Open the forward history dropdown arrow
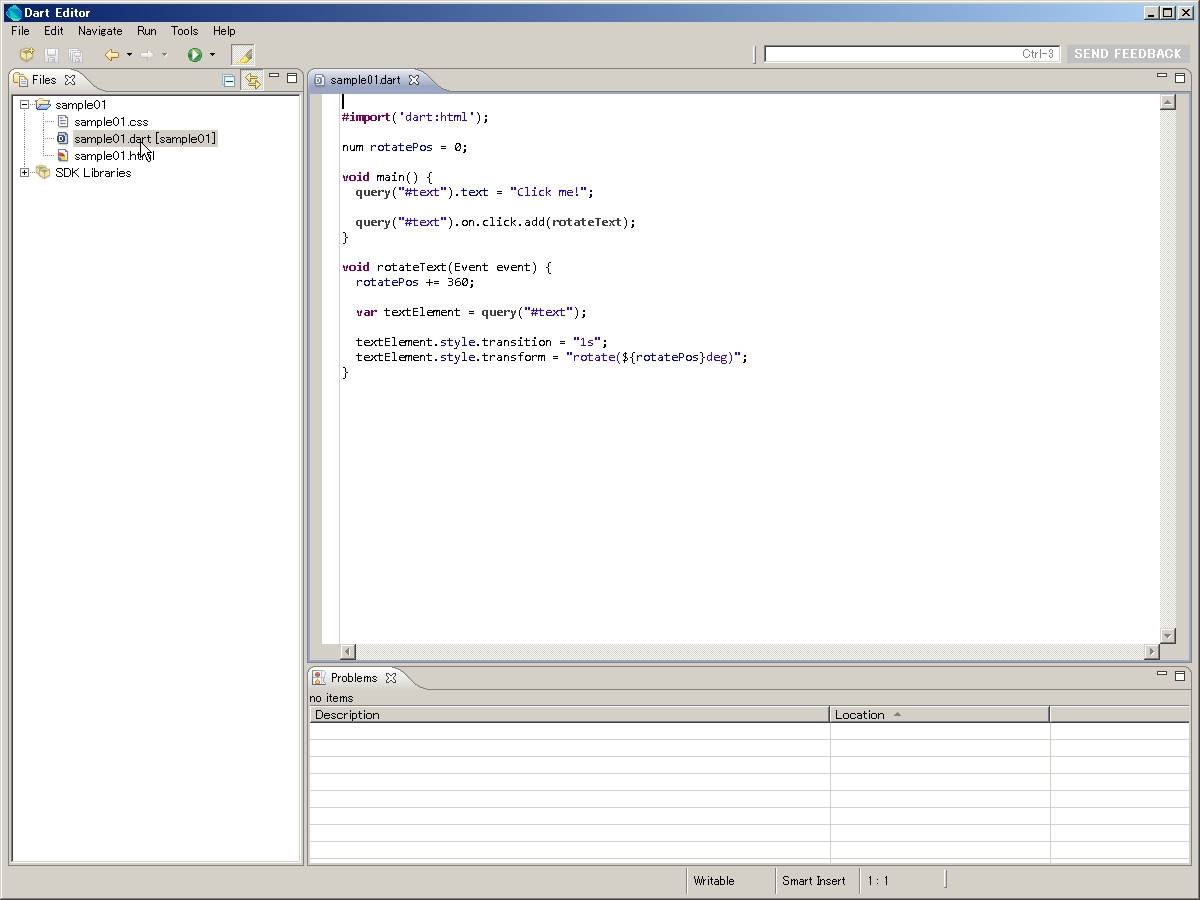This screenshot has width=1200, height=900. point(164,55)
